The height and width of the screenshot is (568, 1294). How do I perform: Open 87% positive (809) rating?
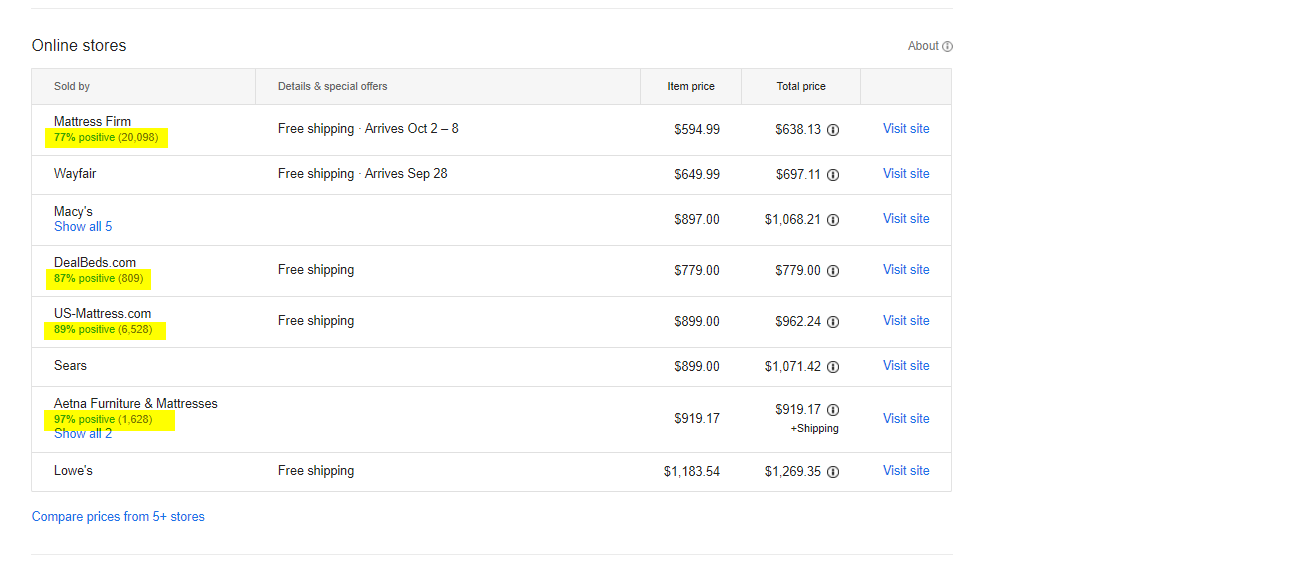pos(98,278)
